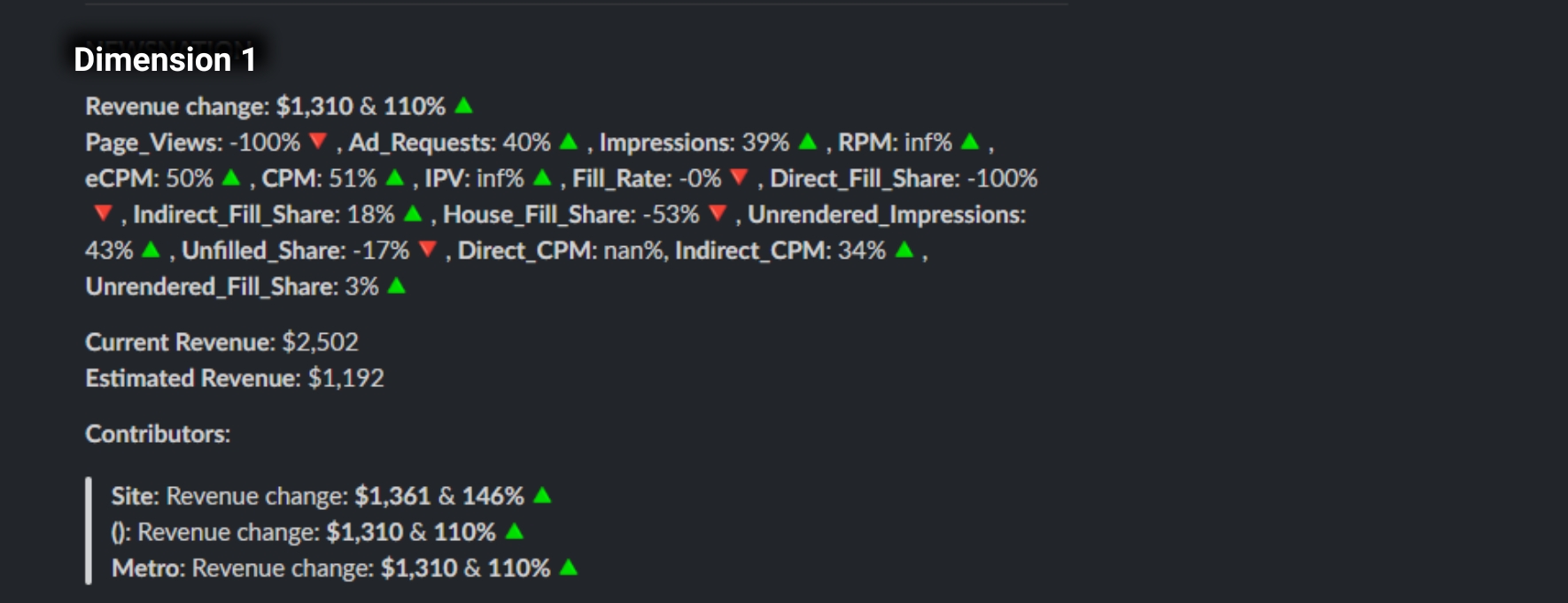Click the green up arrow beside Revenue change 110%
The image size is (1568, 603).
(463, 106)
